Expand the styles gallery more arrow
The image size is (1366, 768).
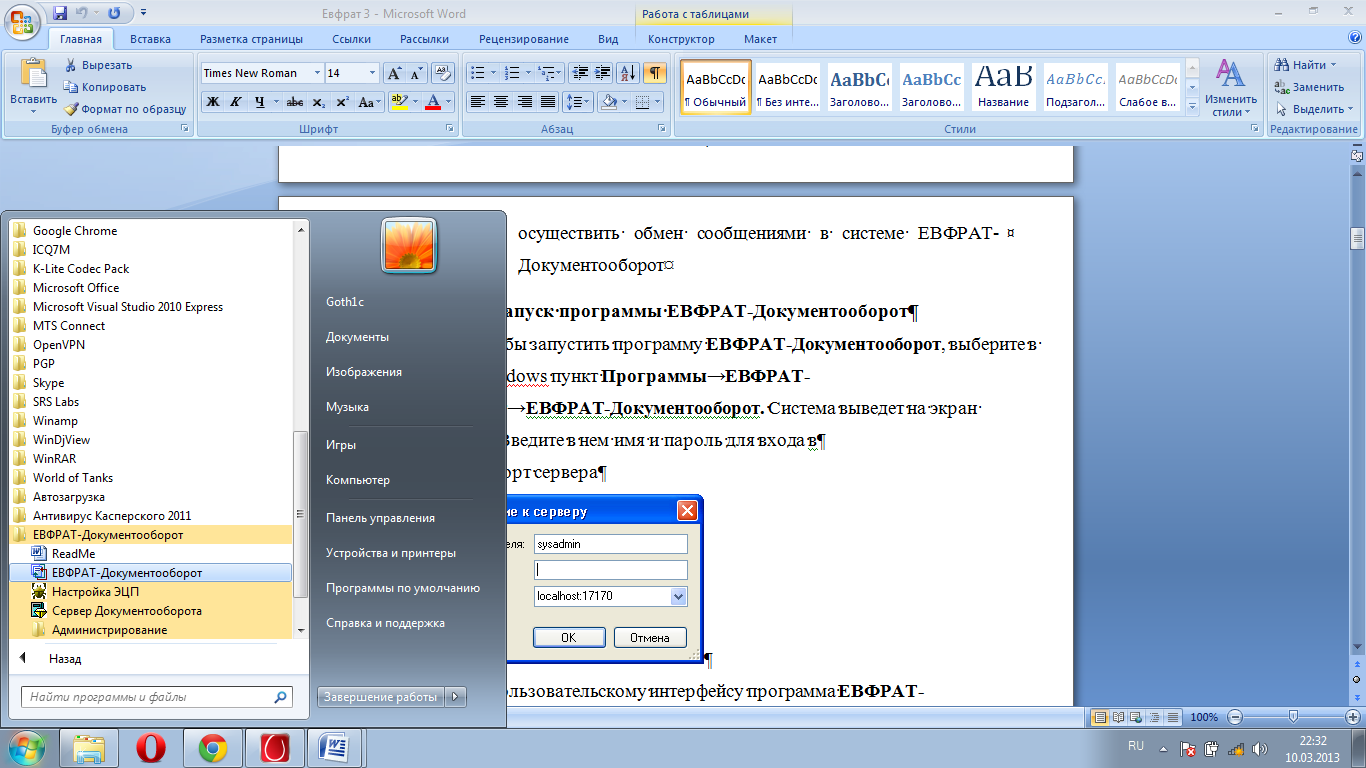[x=1191, y=107]
